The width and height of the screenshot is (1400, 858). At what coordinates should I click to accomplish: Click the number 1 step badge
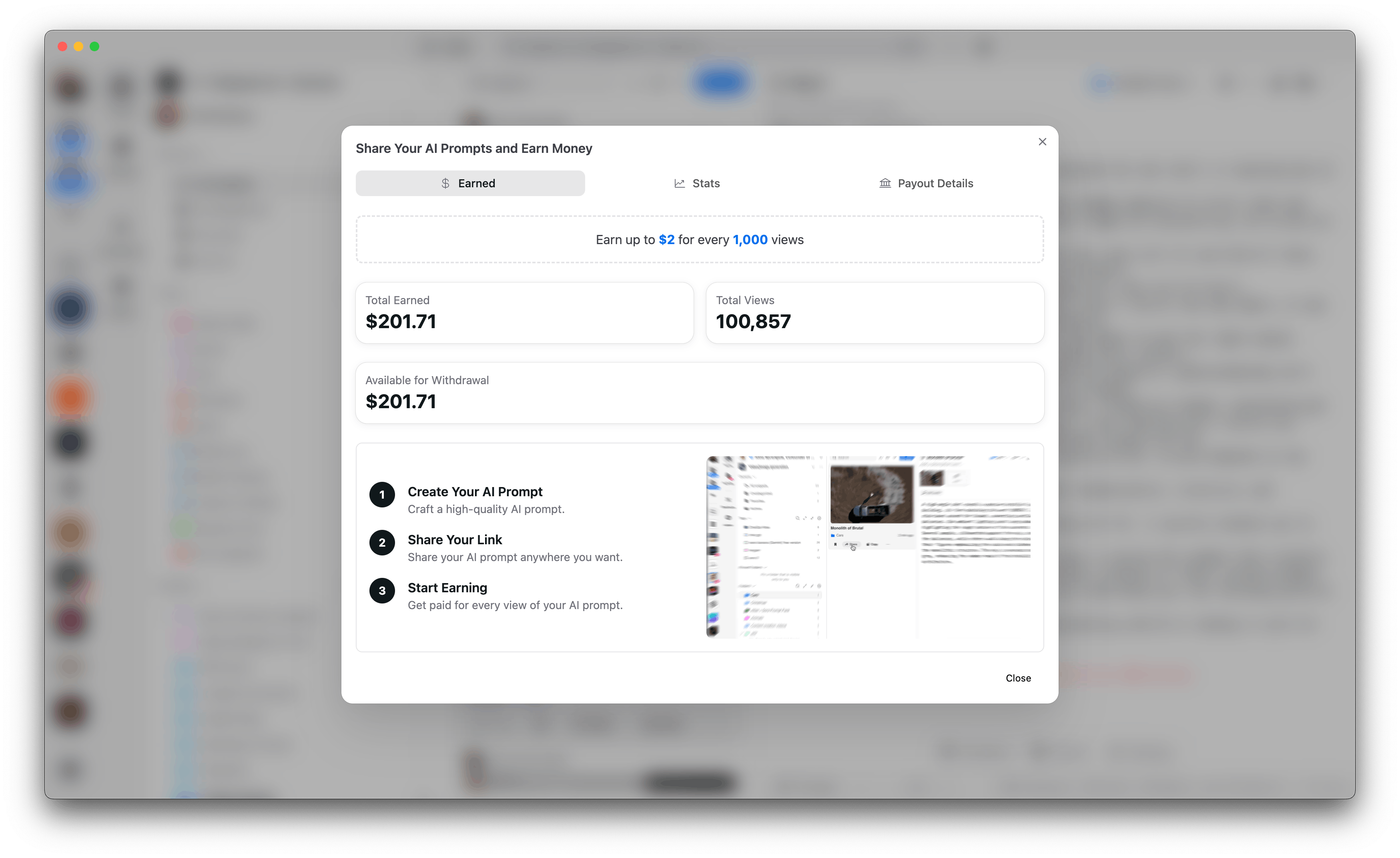(382, 494)
